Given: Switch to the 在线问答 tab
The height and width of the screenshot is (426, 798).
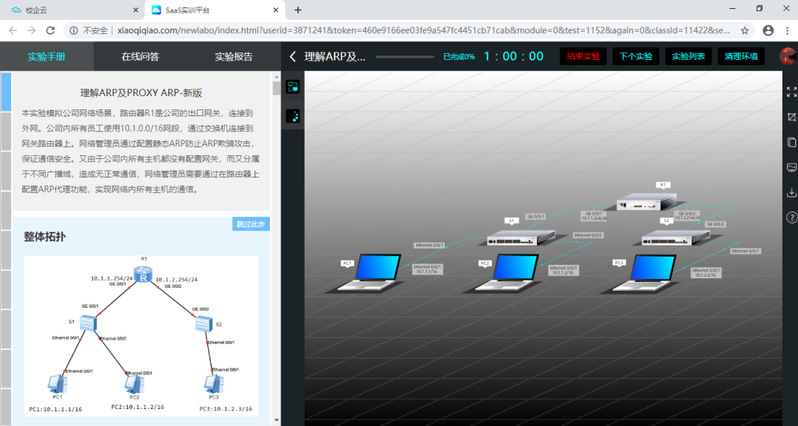Looking at the screenshot, I should tap(140, 57).
